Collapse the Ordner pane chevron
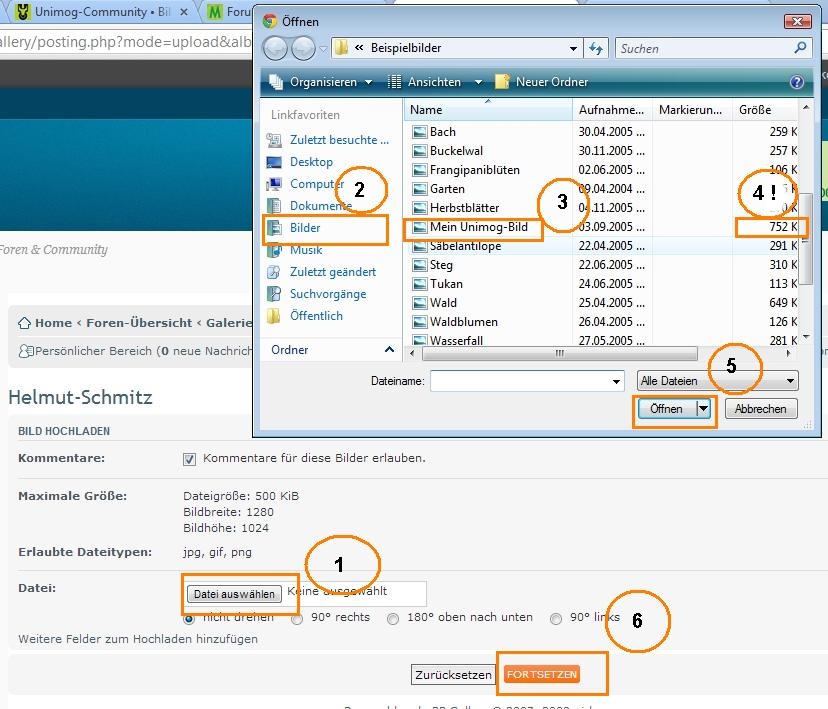Screen dimensions: 828x709 [x=390, y=350]
